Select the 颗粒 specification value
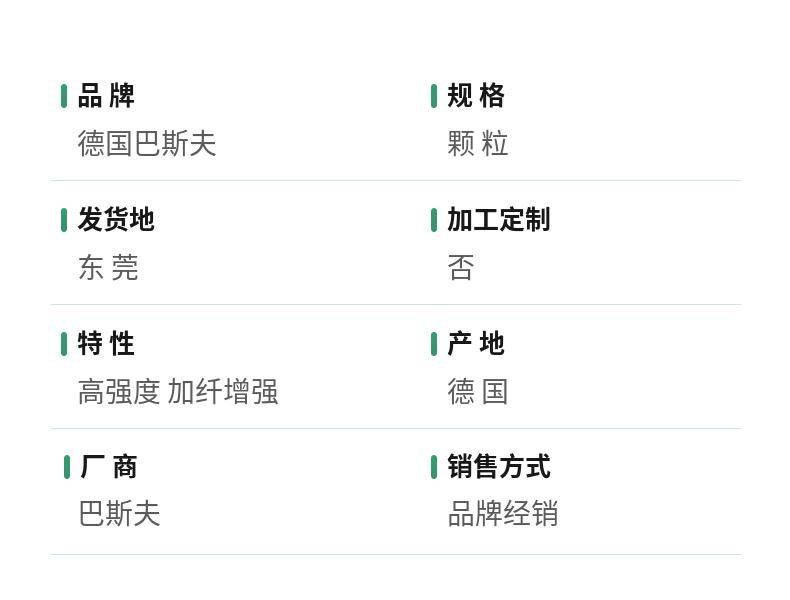 tap(478, 144)
